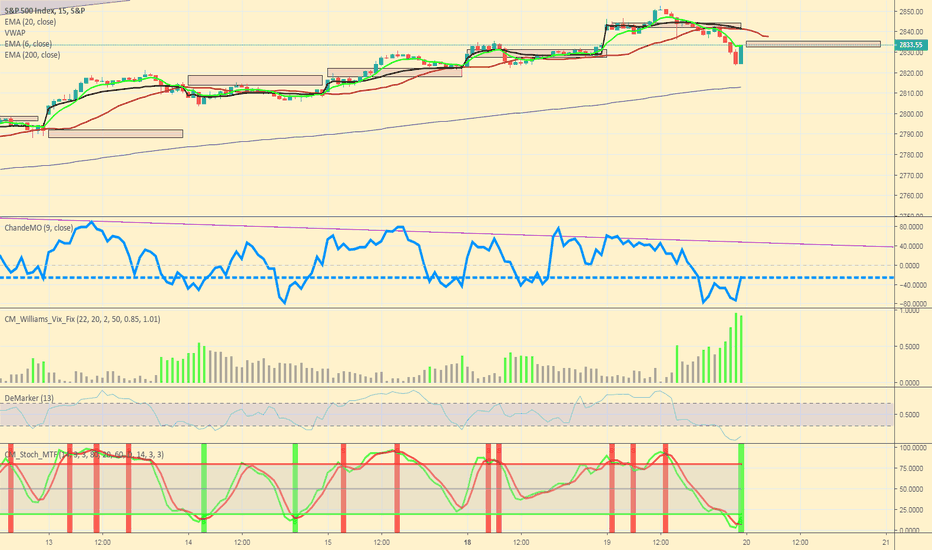Click the 2810.00 price axis label
The width and height of the screenshot is (932, 550).
[911, 93]
